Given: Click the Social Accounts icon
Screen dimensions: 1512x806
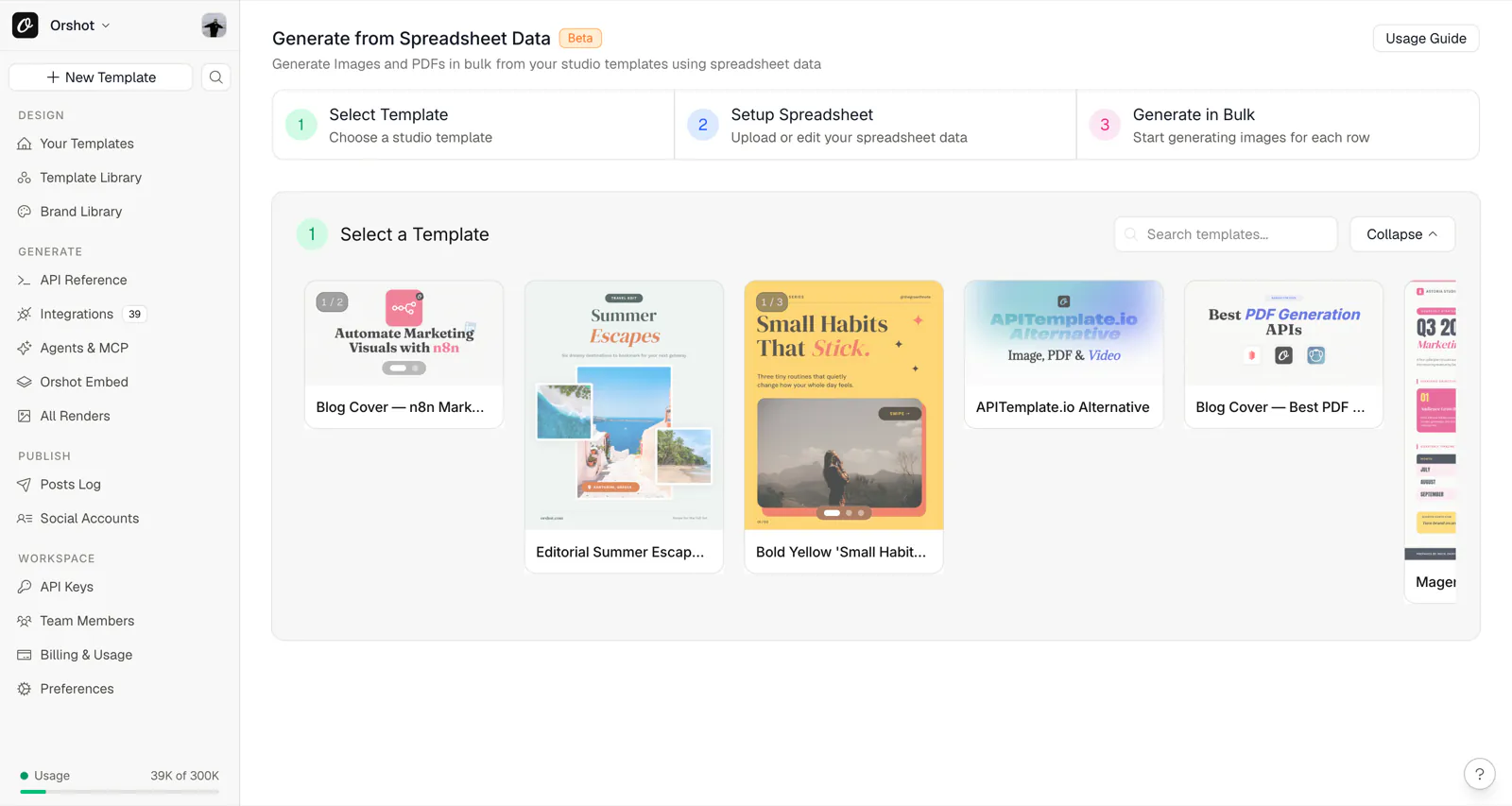Looking at the screenshot, I should pyautogui.click(x=25, y=519).
